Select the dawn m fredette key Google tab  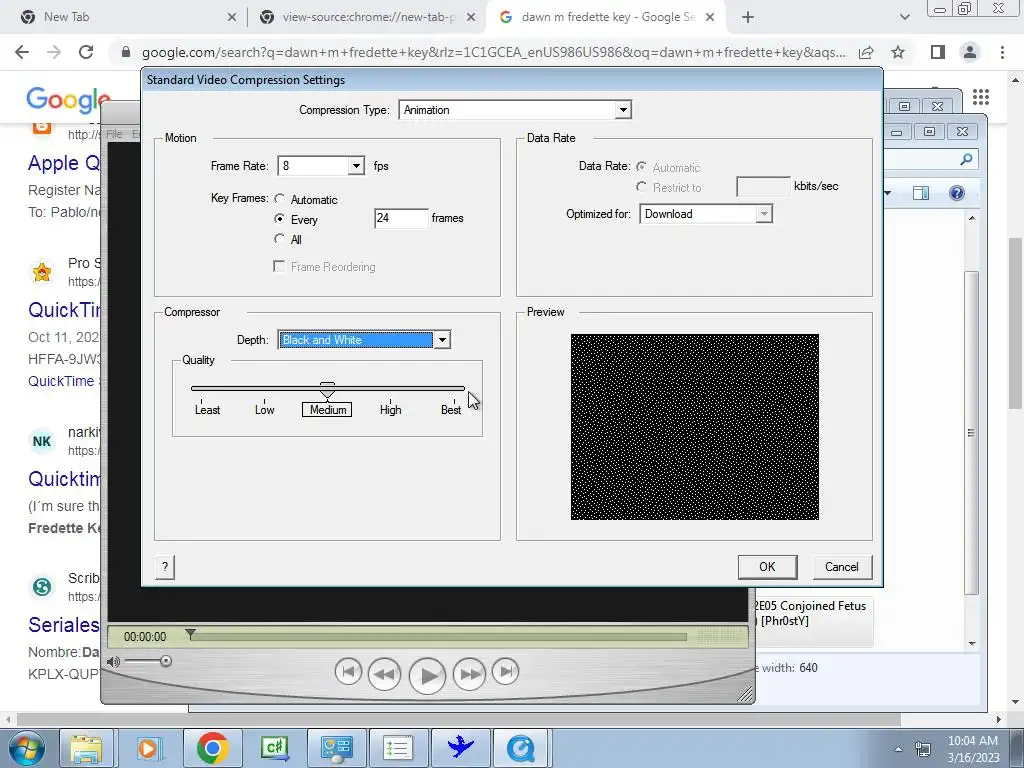[x=607, y=17]
